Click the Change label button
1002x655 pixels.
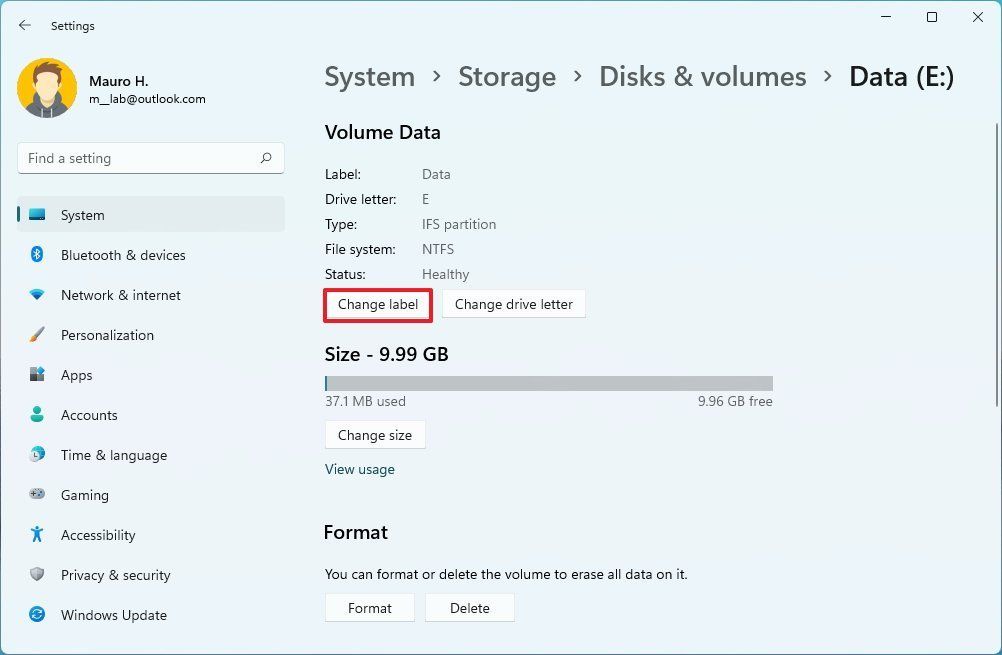(x=377, y=304)
